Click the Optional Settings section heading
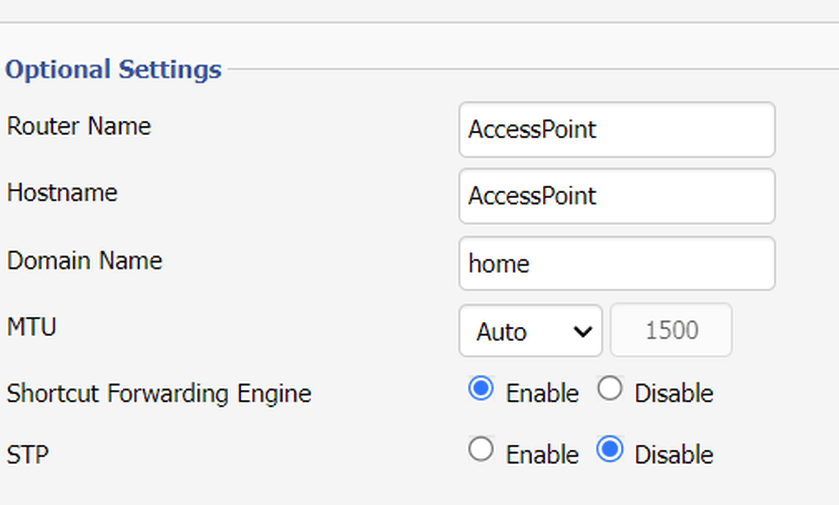839x505 pixels. click(x=113, y=70)
